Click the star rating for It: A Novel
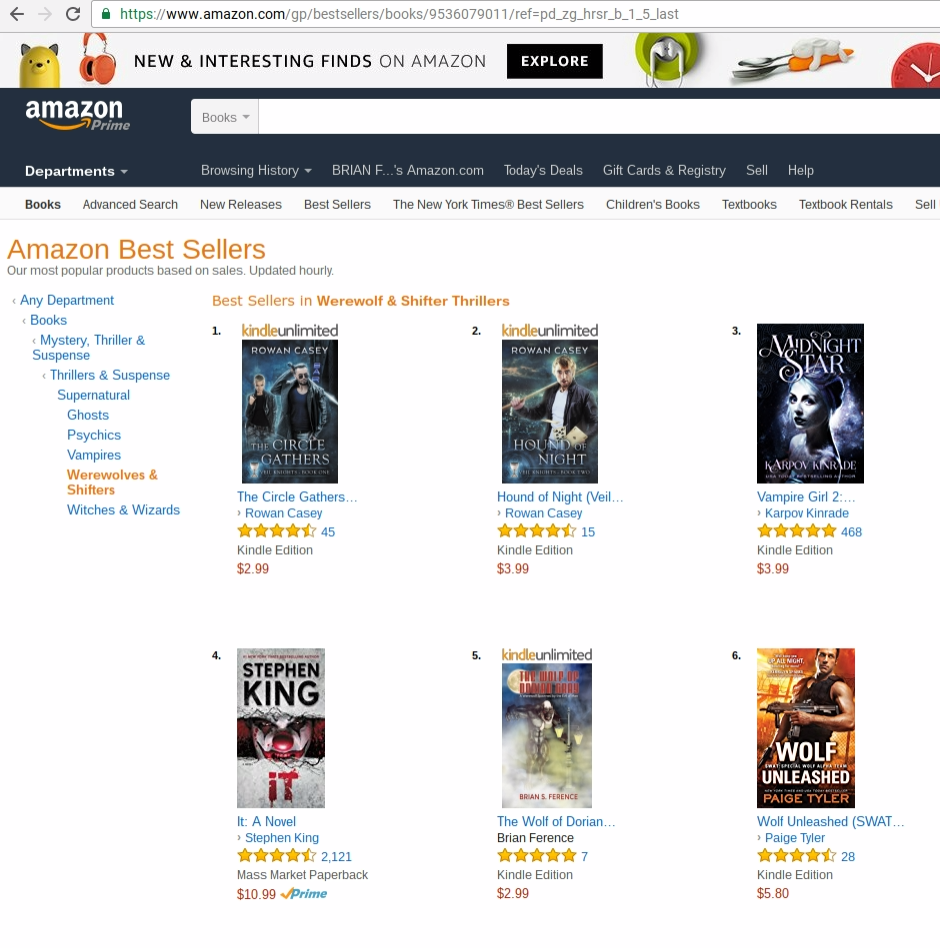This screenshot has height=948, width=940. click(276, 855)
